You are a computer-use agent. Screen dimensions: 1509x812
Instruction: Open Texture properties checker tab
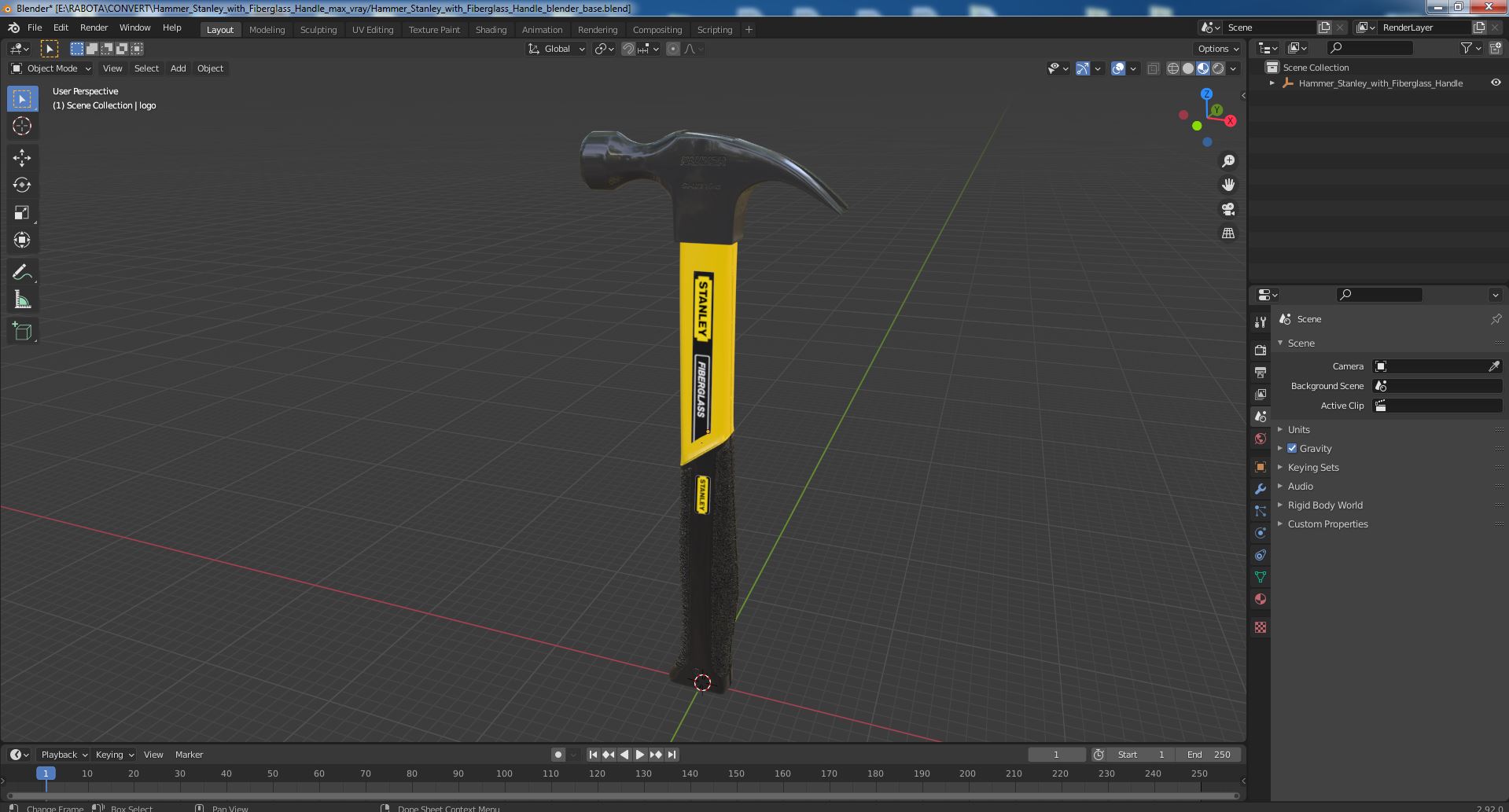point(1261,627)
